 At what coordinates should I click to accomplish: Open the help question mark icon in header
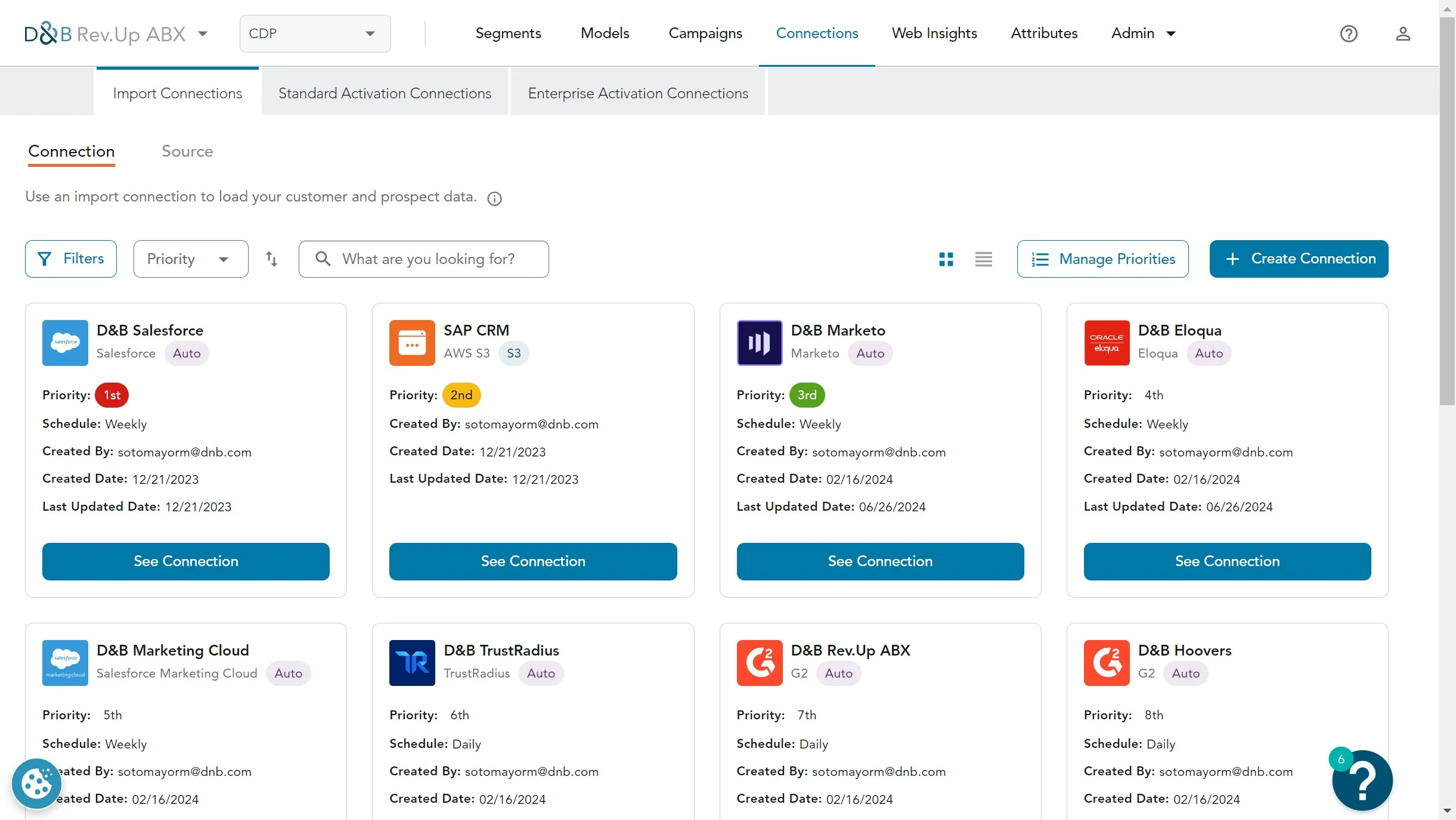[x=1348, y=34]
